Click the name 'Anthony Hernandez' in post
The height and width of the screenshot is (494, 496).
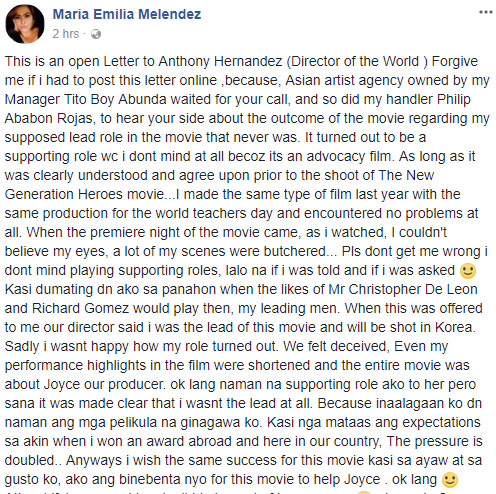click(220, 61)
